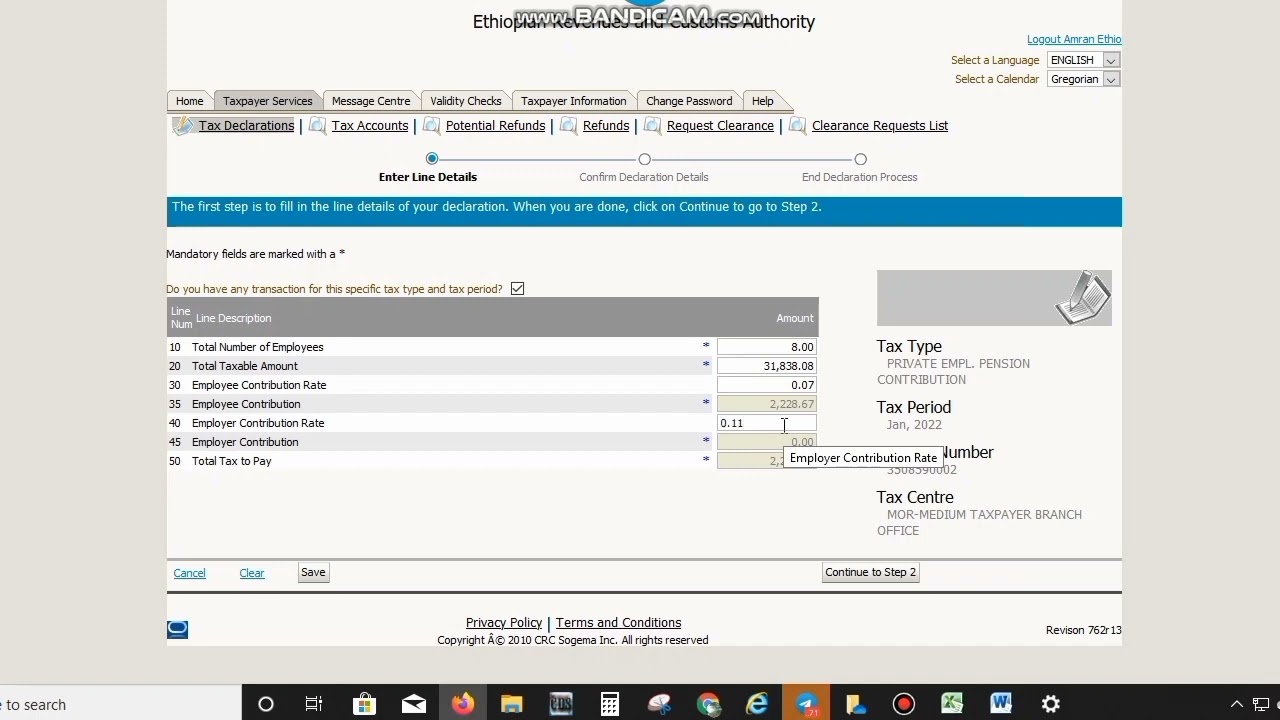This screenshot has height=720, width=1280.
Task: Open the Bandicam recorder taskbar icon
Action: (904, 704)
